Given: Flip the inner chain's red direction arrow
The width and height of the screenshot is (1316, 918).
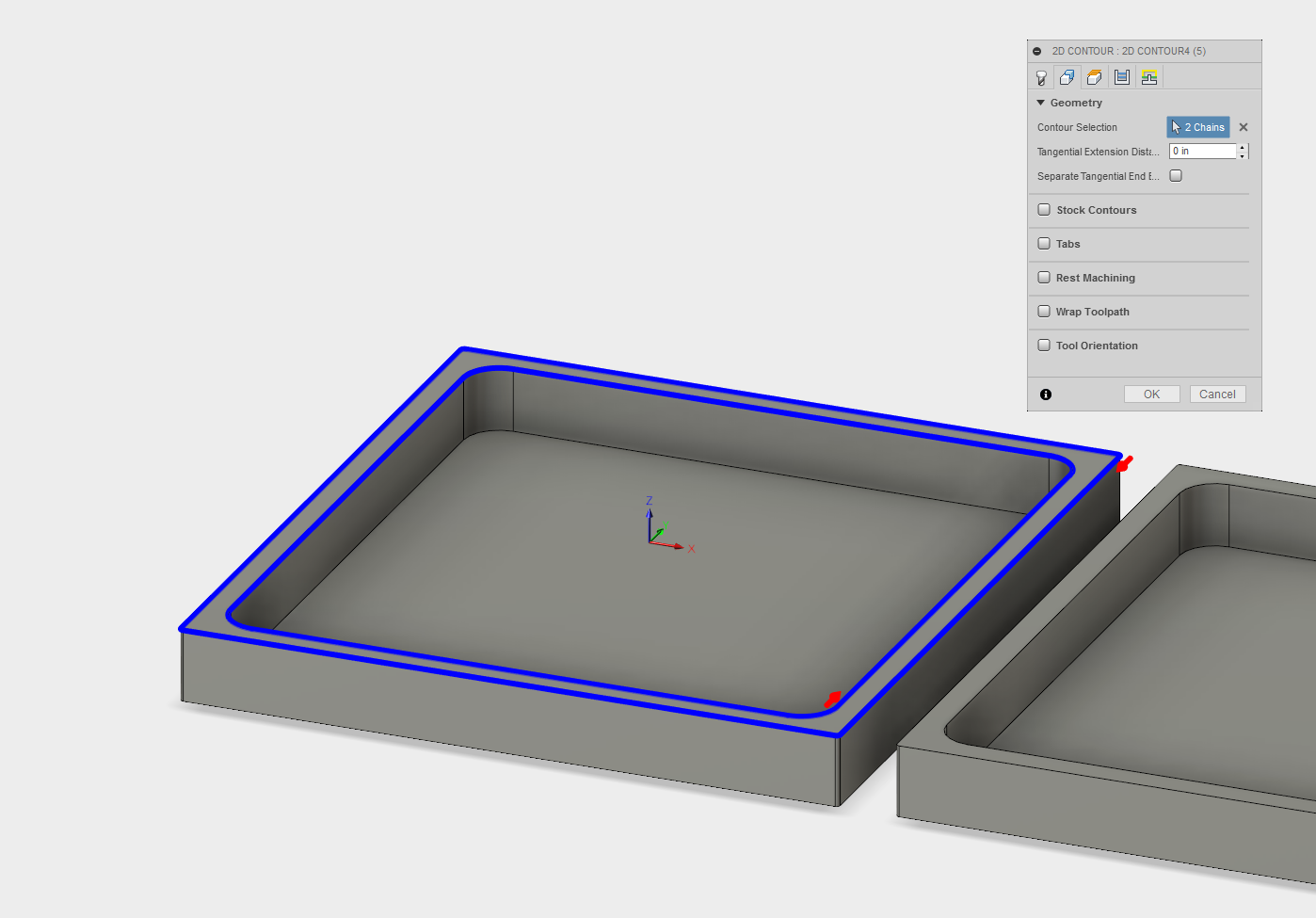Looking at the screenshot, I should pos(833,699).
